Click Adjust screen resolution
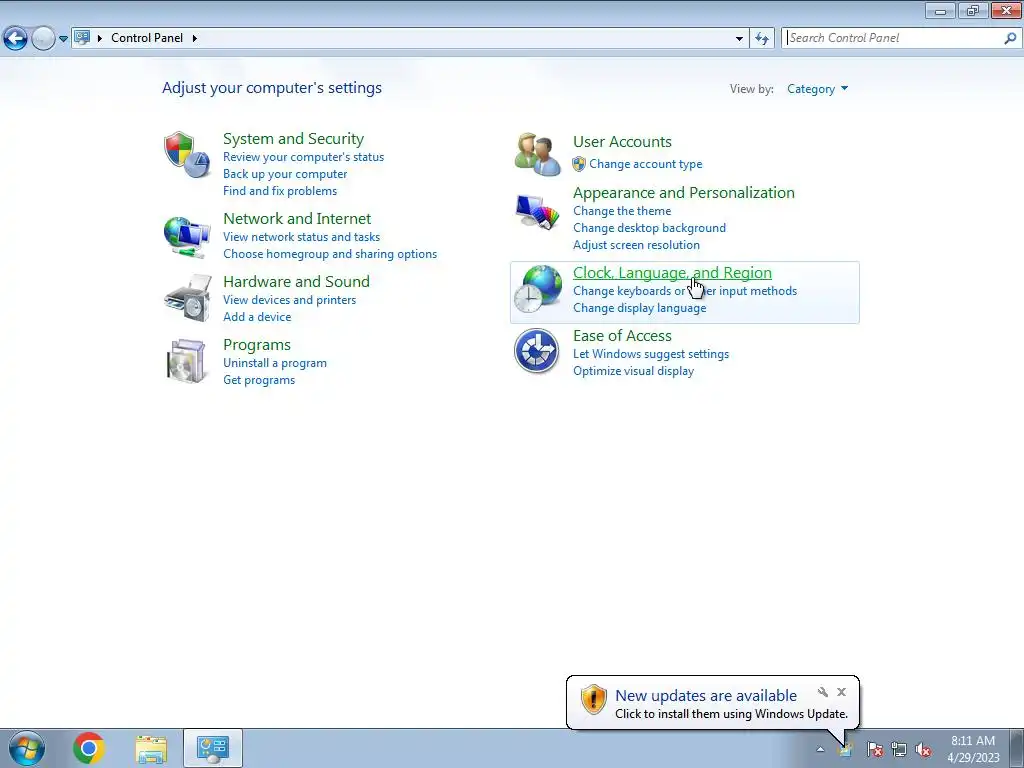This screenshot has width=1024, height=768. pyautogui.click(x=636, y=245)
